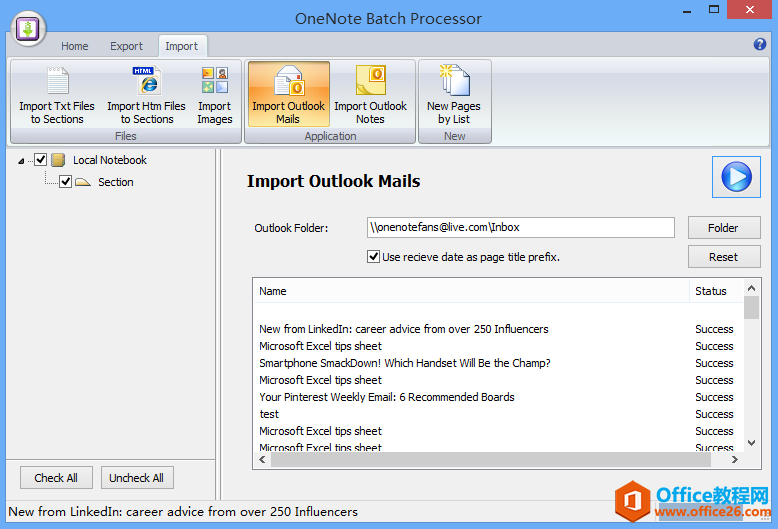Click Success status of 'test' row
Screen dimensions: 778x529
(714, 414)
